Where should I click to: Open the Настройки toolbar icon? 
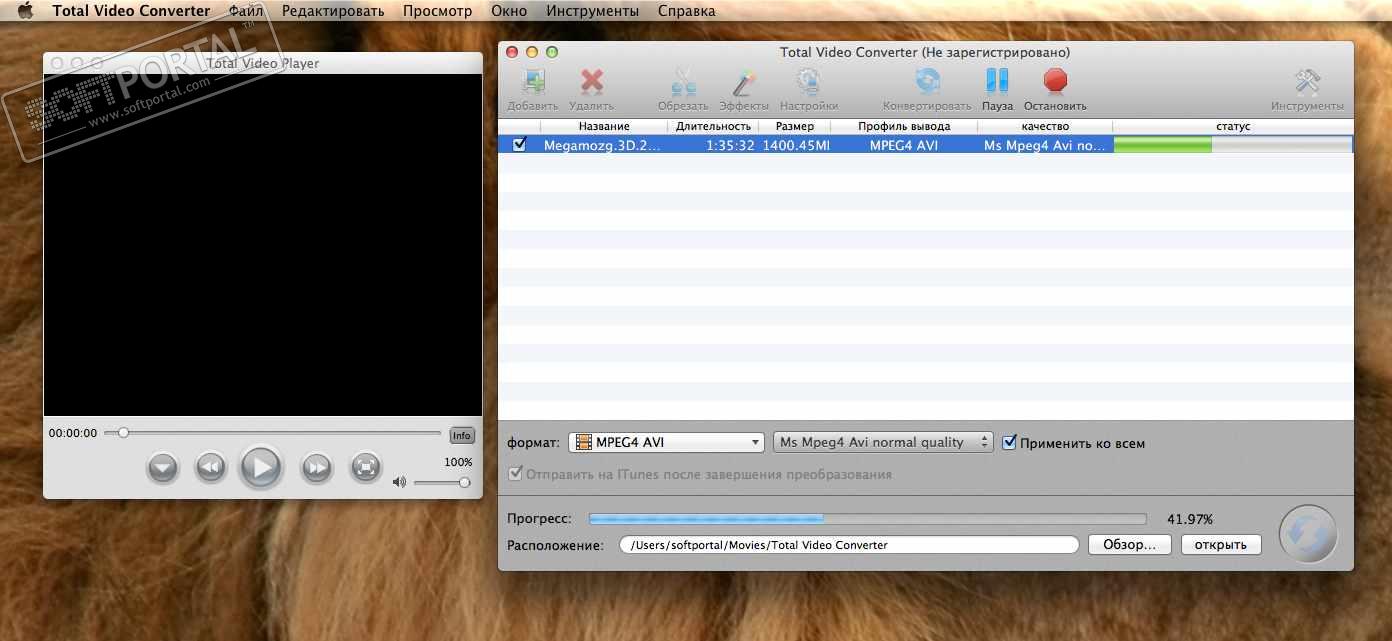pyautogui.click(x=808, y=82)
